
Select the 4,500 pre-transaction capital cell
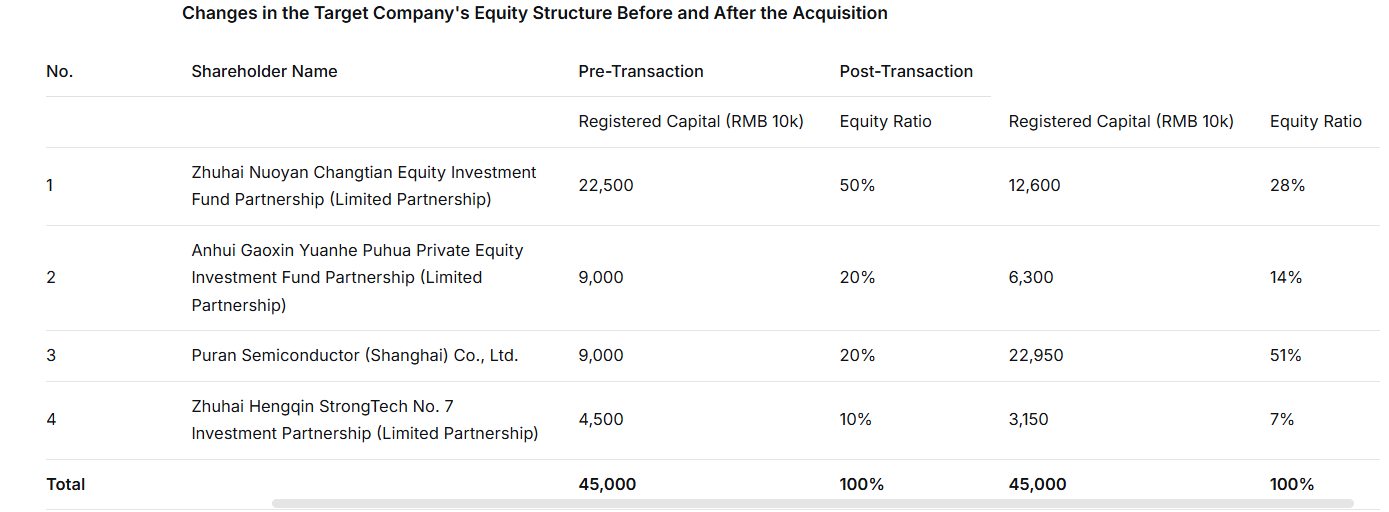coord(601,419)
